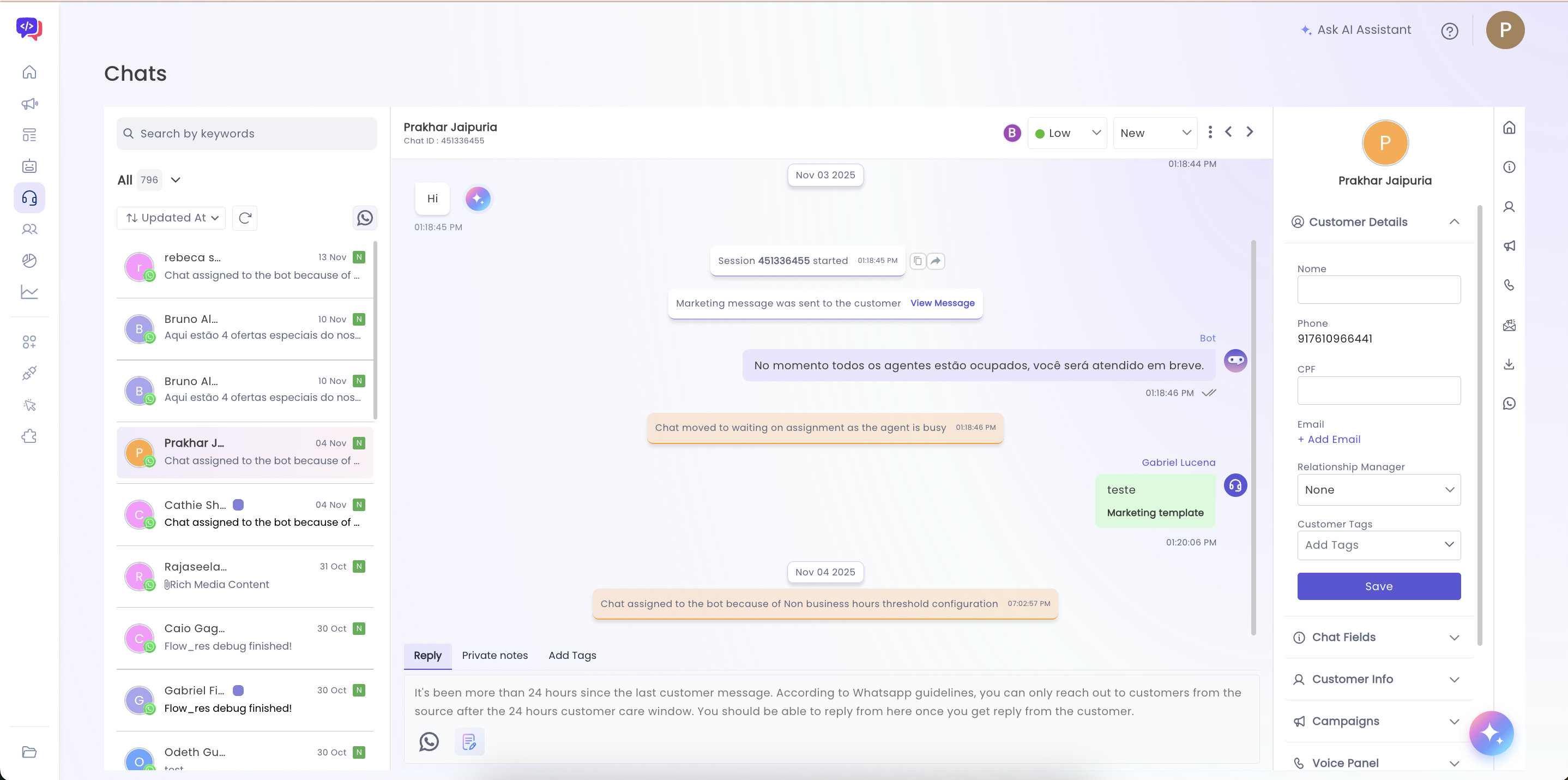Open the Low priority dropdown

1067,133
